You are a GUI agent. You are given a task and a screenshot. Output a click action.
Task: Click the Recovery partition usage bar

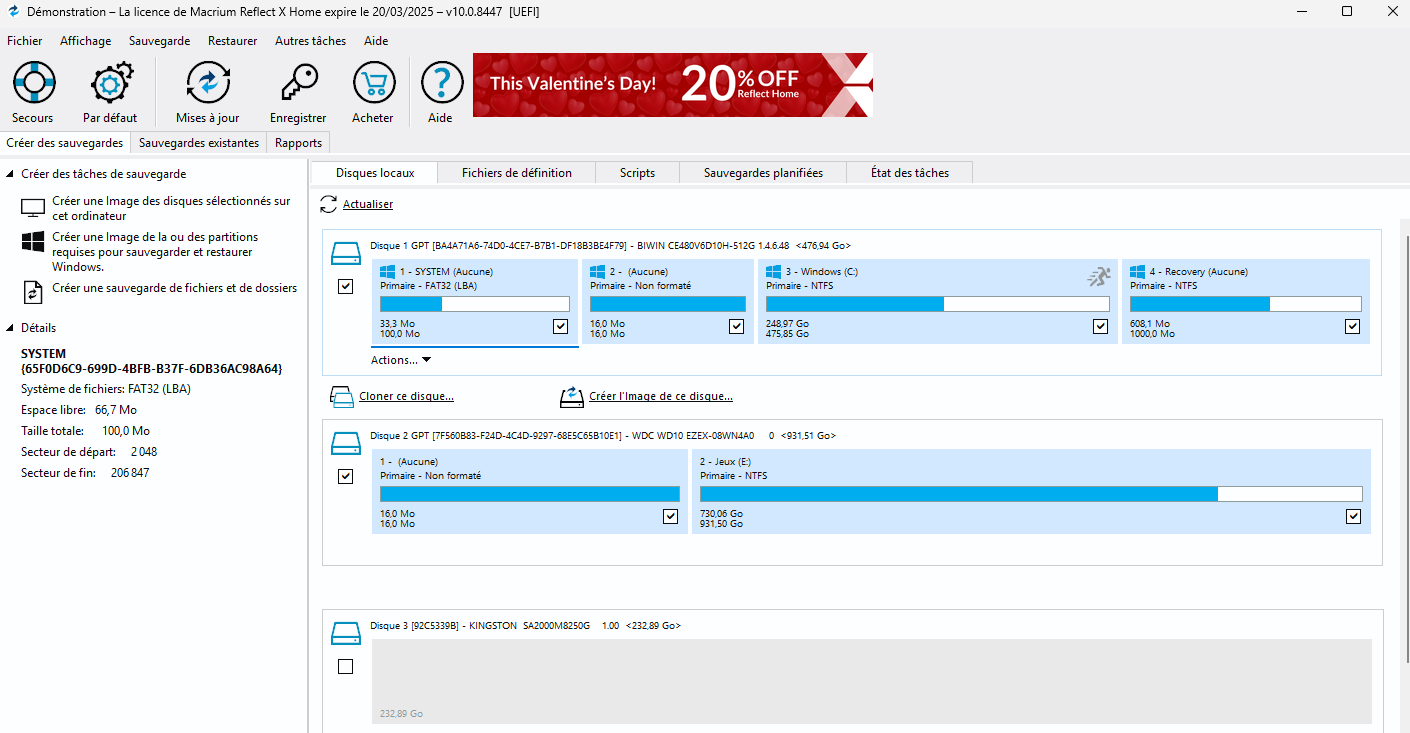[1245, 304]
